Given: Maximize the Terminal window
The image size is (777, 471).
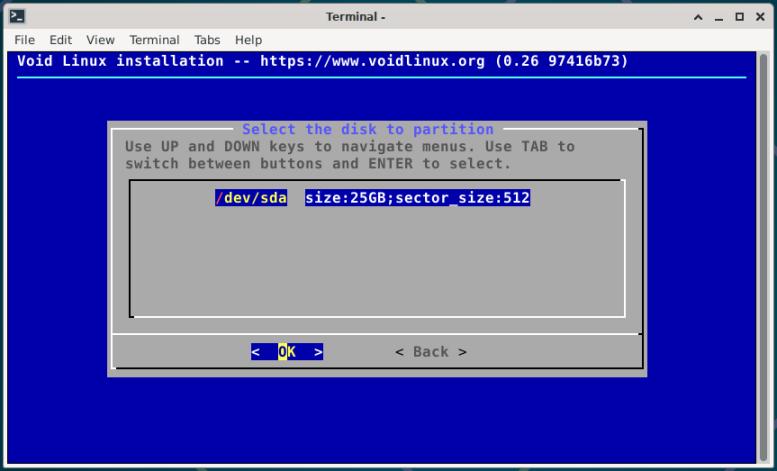Looking at the screenshot, I should click(739, 17).
